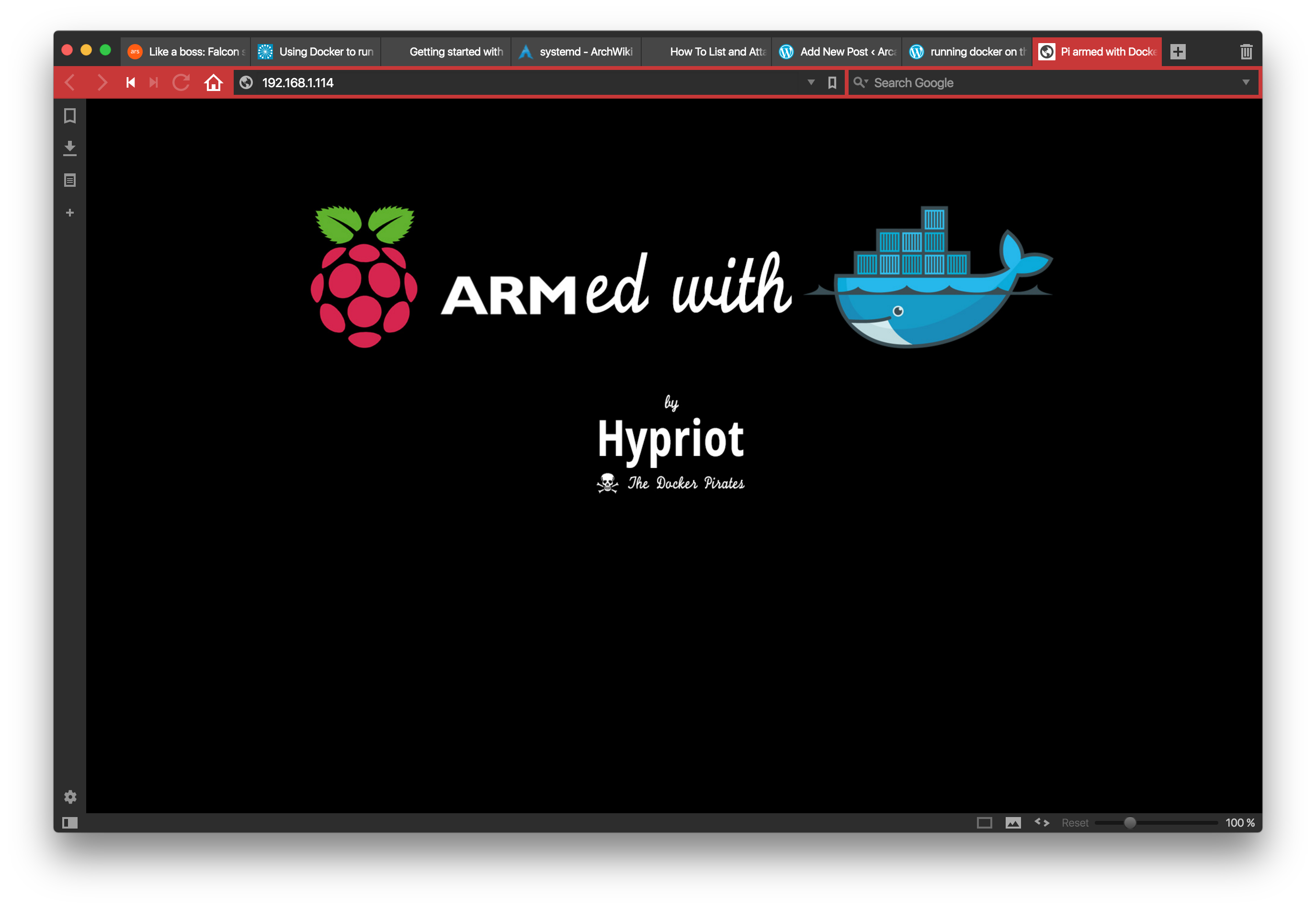Viewport: 1316px width, 909px height.
Task: Go forward to the next page
Action: (x=102, y=82)
